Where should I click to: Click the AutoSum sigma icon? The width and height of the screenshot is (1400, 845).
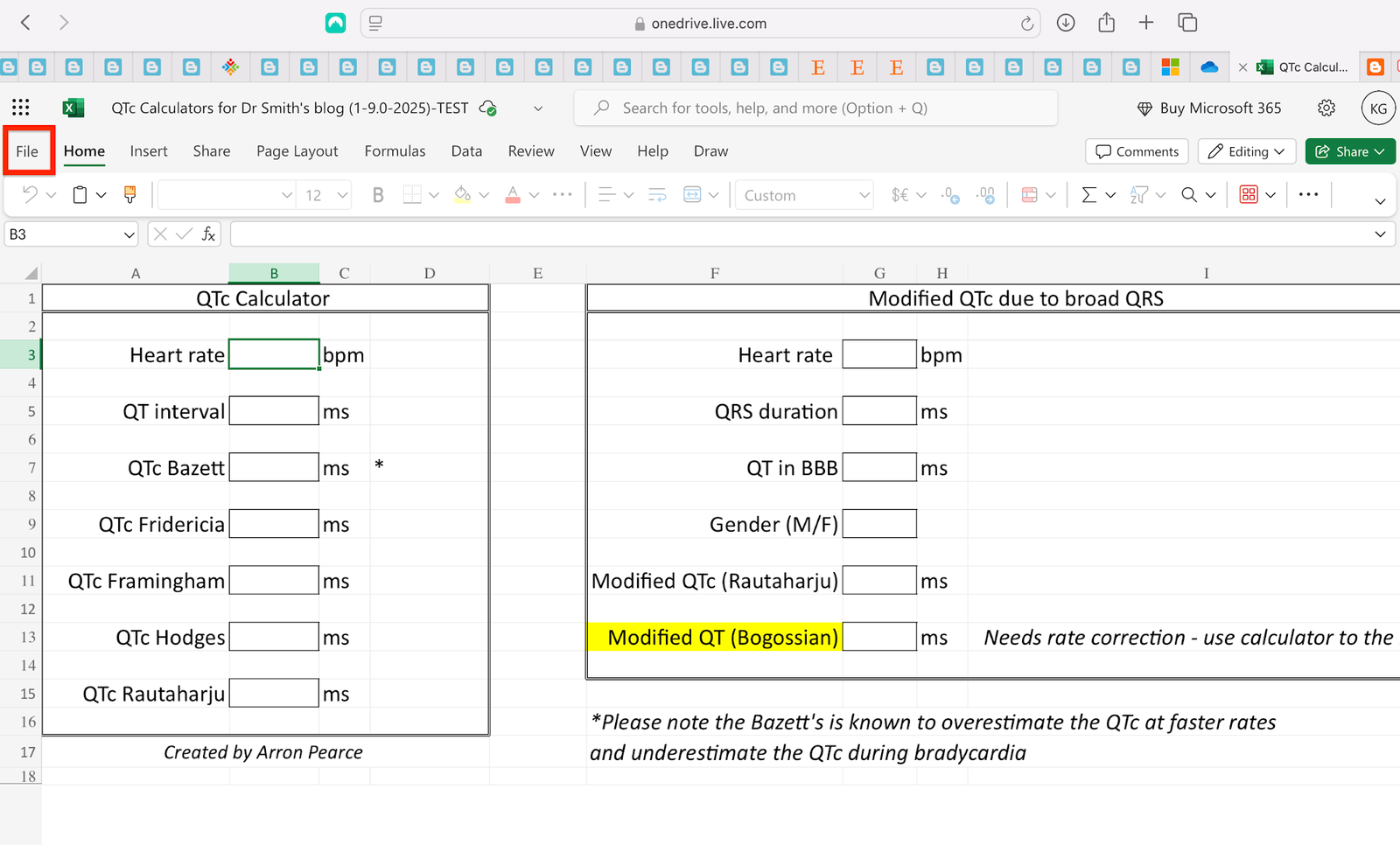tap(1088, 195)
